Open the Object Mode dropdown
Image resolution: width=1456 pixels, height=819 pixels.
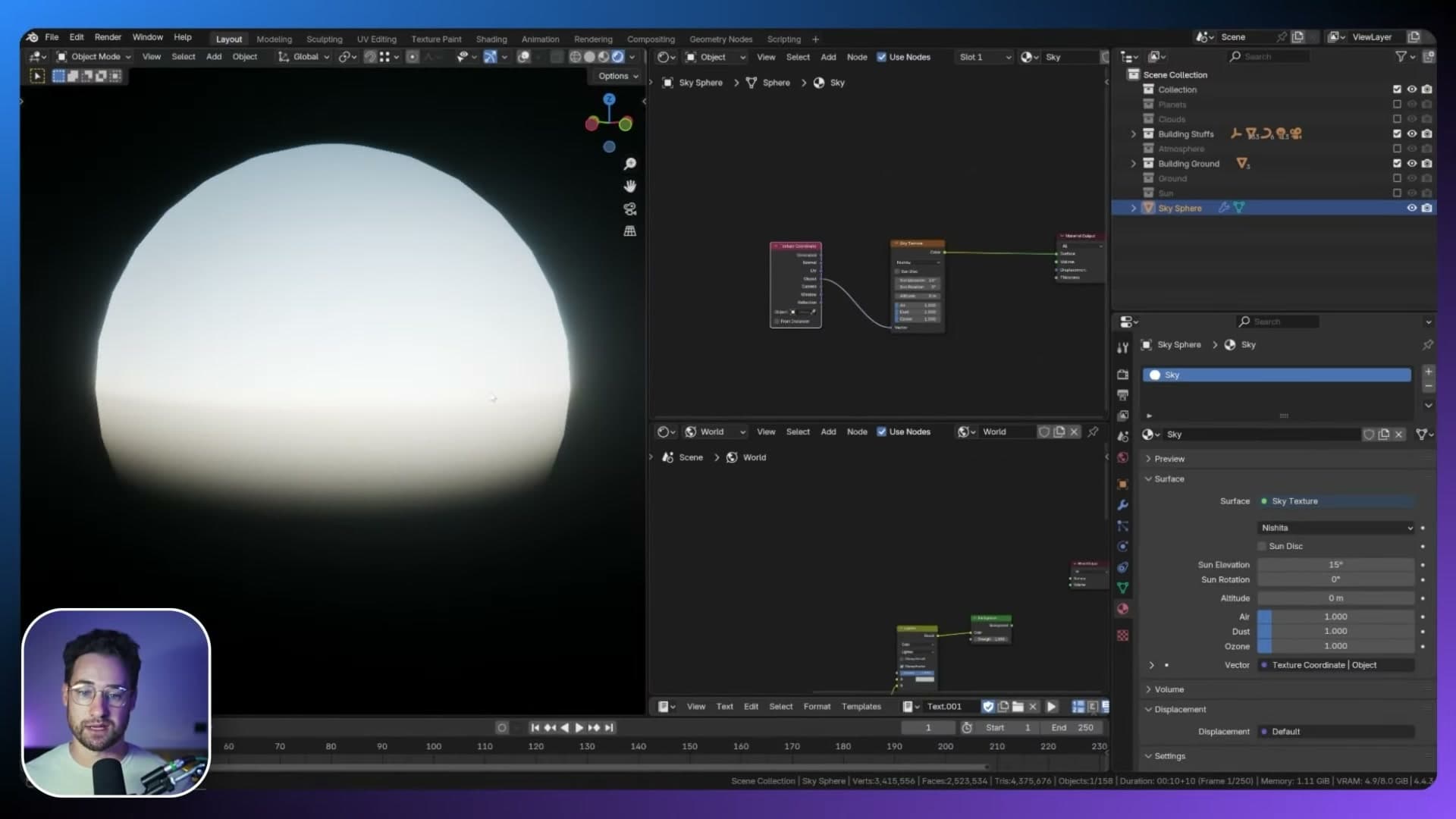point(94,57)
